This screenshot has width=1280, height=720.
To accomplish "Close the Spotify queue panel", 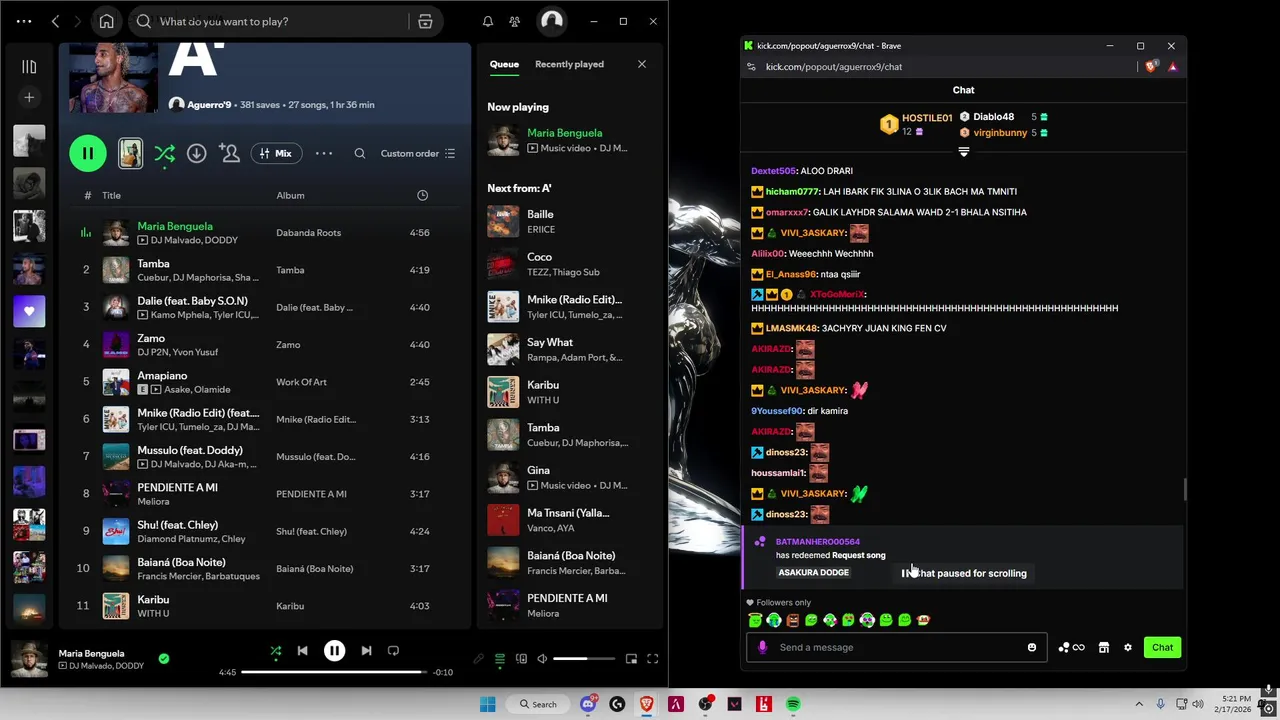I will coord(642,64).
